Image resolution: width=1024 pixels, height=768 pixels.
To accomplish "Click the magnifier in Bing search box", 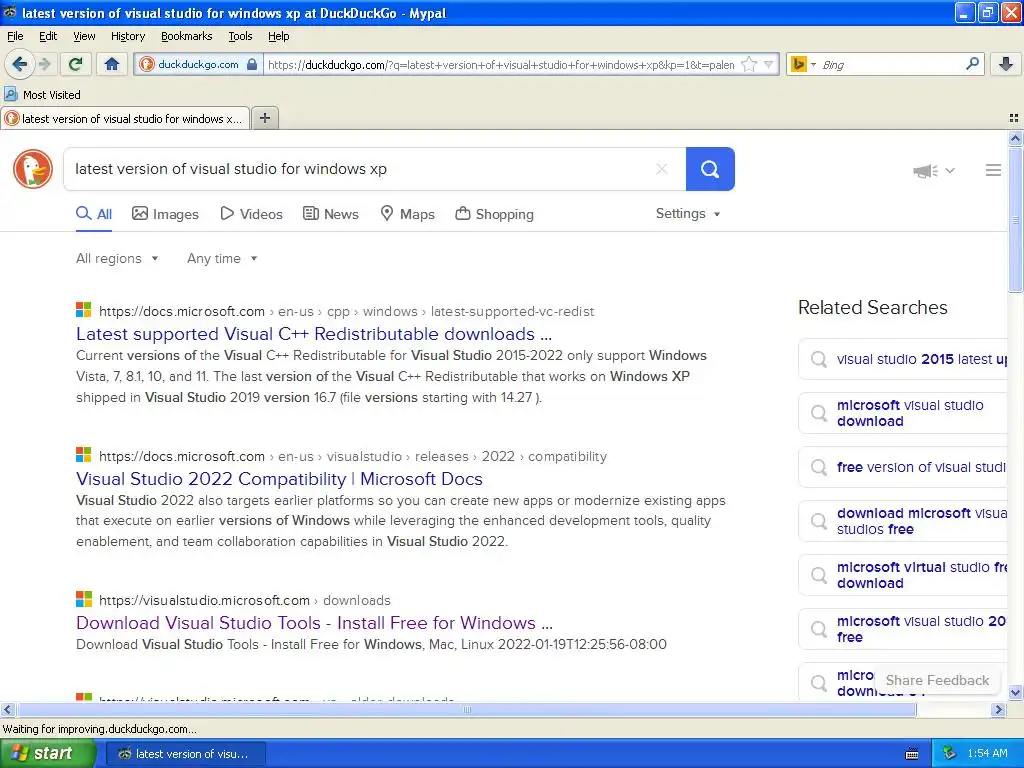I will [x=972, y=64].
